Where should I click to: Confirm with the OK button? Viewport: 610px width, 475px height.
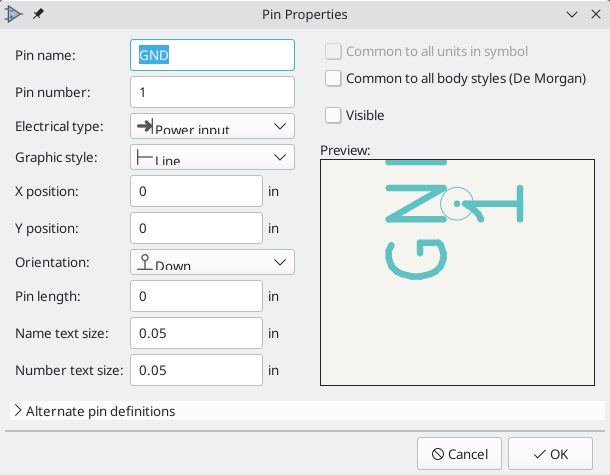(550, 454)
